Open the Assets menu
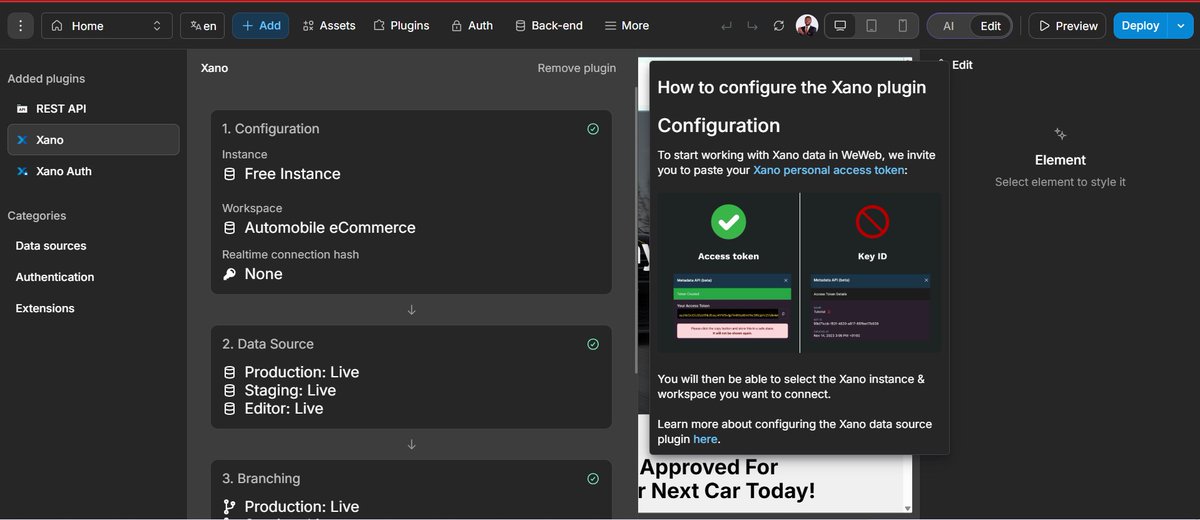The height and width of the screenshot is (520, 1200). 329,26
